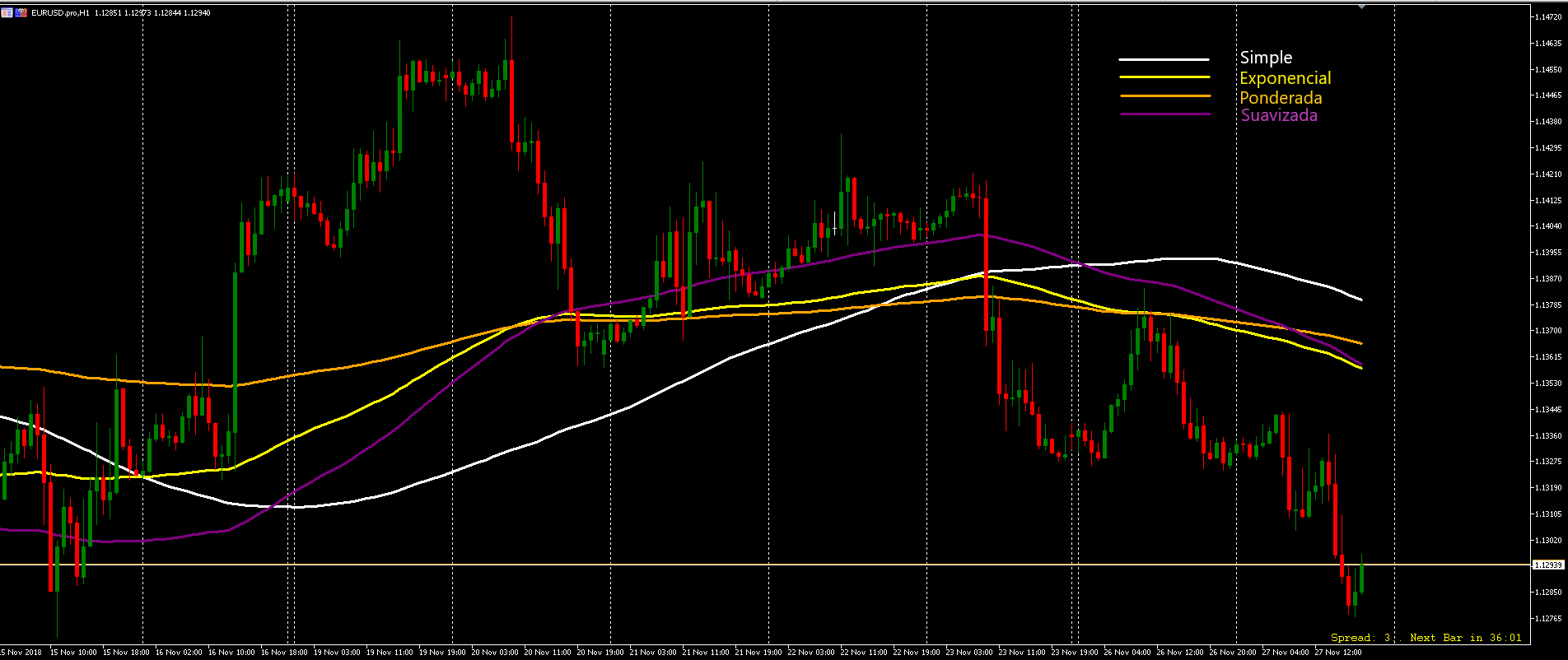1568x660 pixels.
Task: Click the 1.14720 price scale label
Action: tap(1548, 17)
